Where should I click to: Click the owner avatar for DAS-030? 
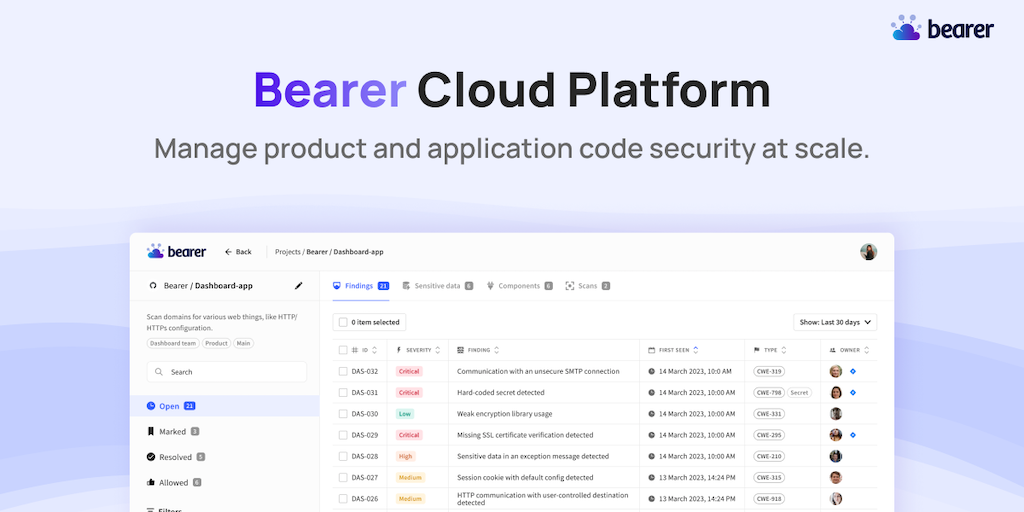836,414
